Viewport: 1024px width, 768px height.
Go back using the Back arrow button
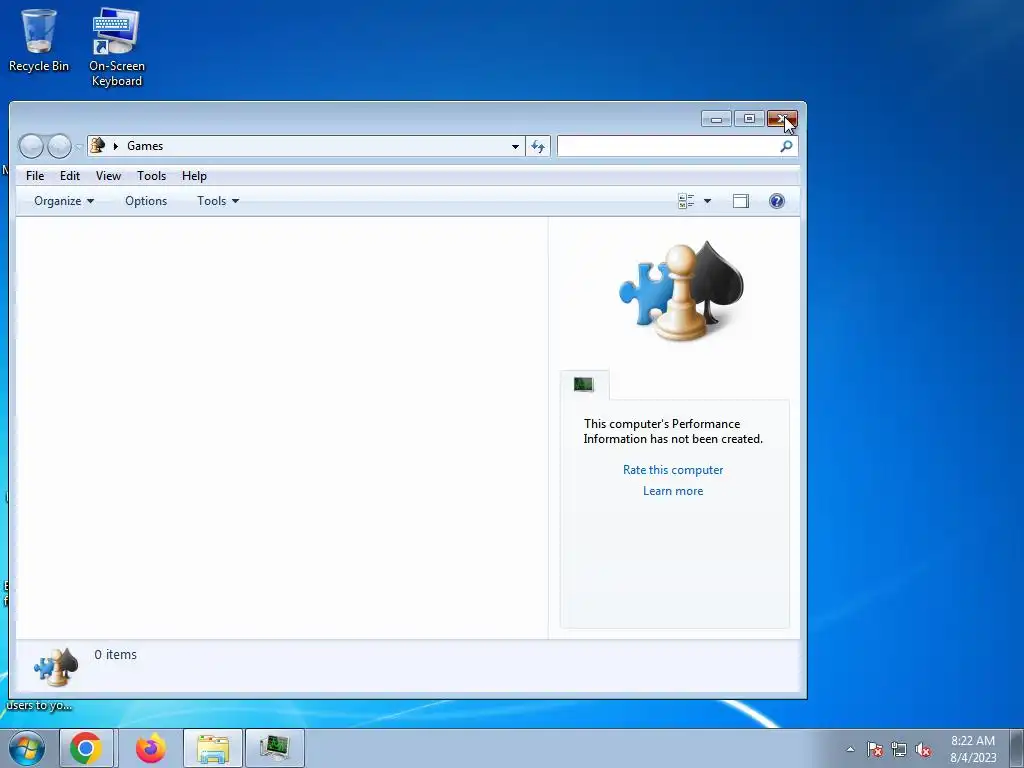31,146
